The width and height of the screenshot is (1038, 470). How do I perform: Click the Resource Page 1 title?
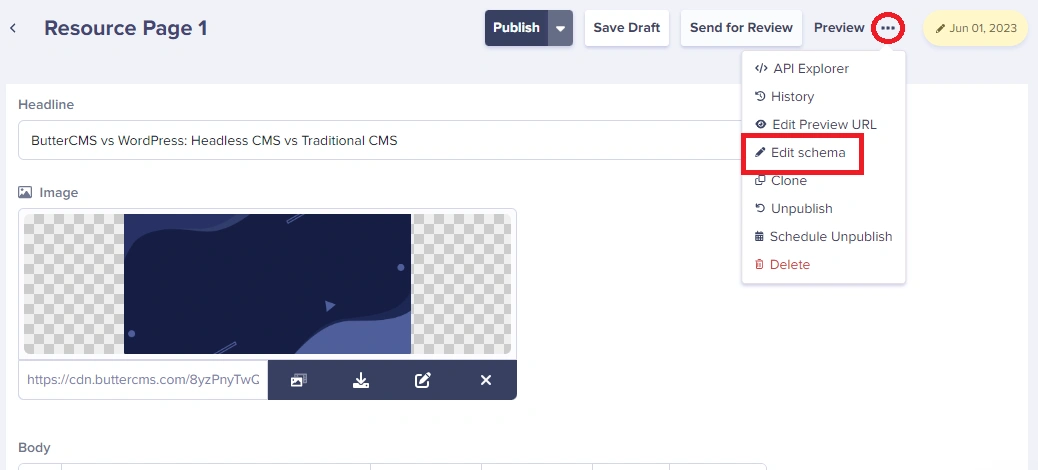(x=126, y=28)
